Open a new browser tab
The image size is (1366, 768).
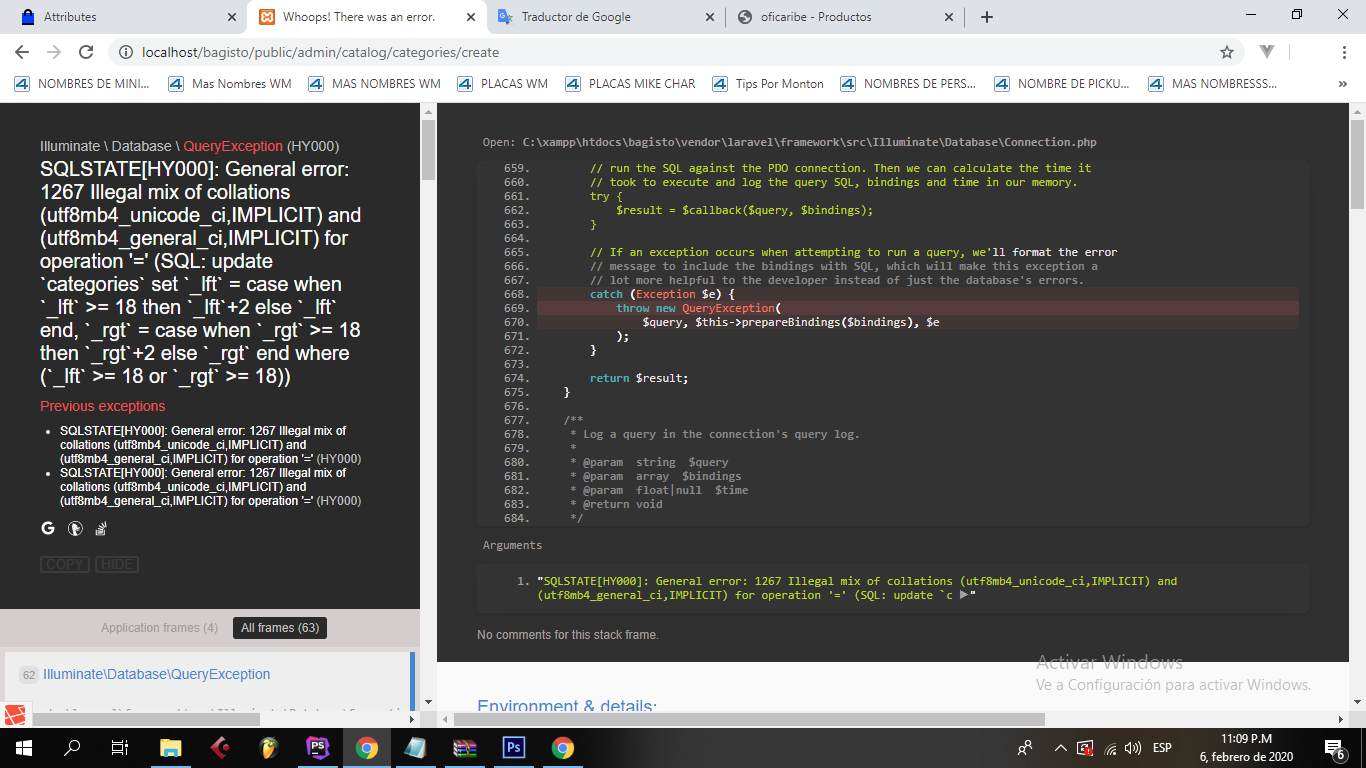click(987, 17)
